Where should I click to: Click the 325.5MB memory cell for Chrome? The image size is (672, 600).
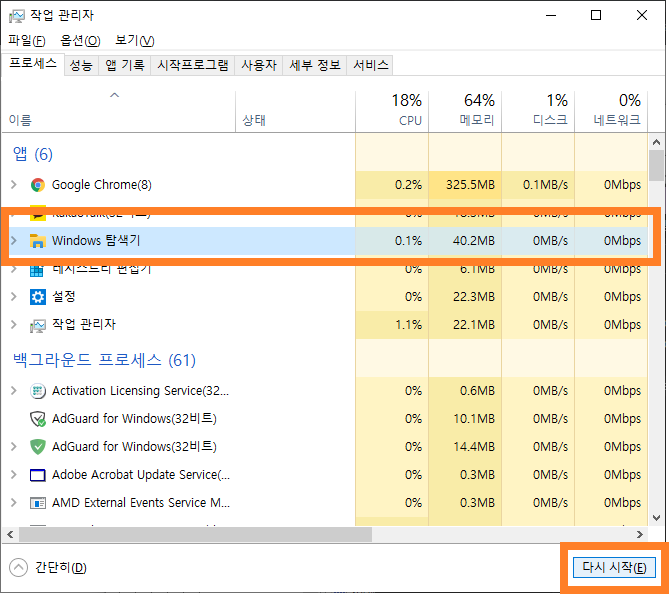[x=465, y=185]
